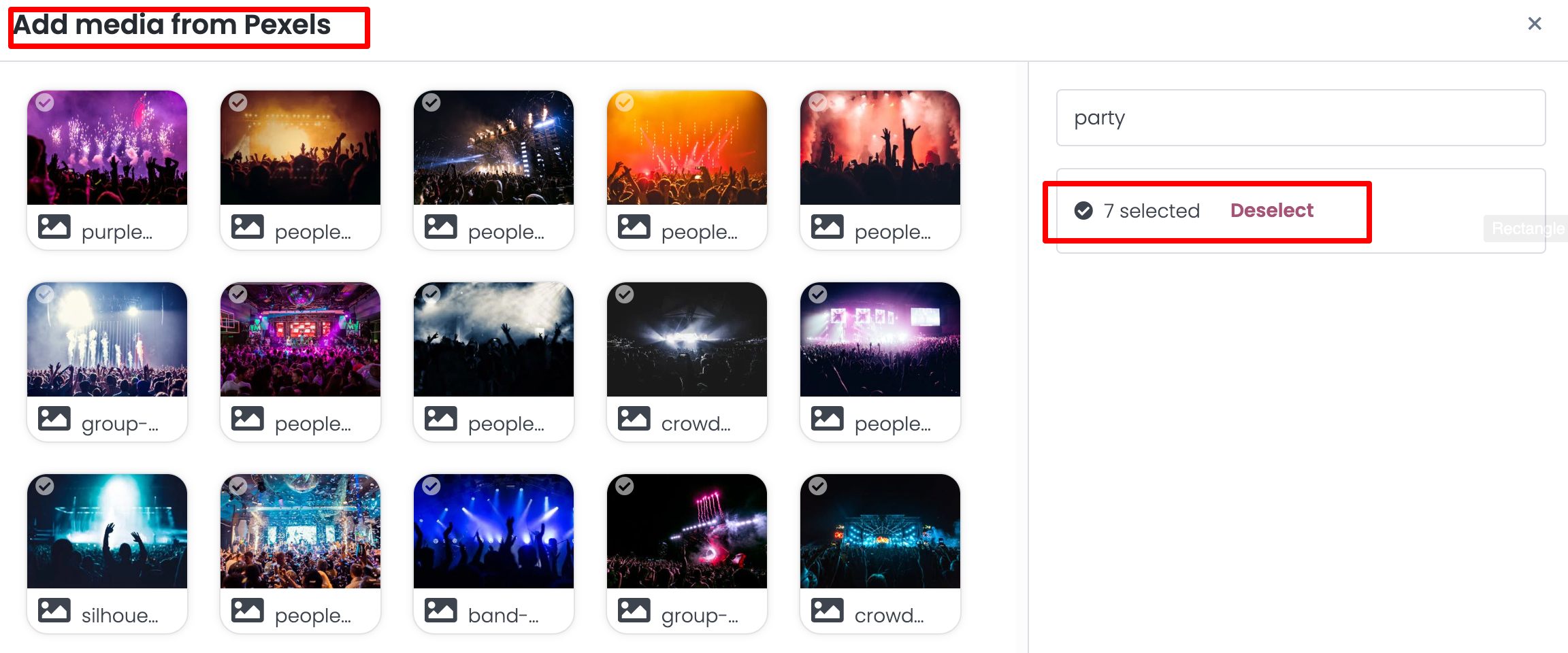Click the image icon beside the bottom-row crowd label
The width and height of the screenshot is (1568, 653).
828,610
